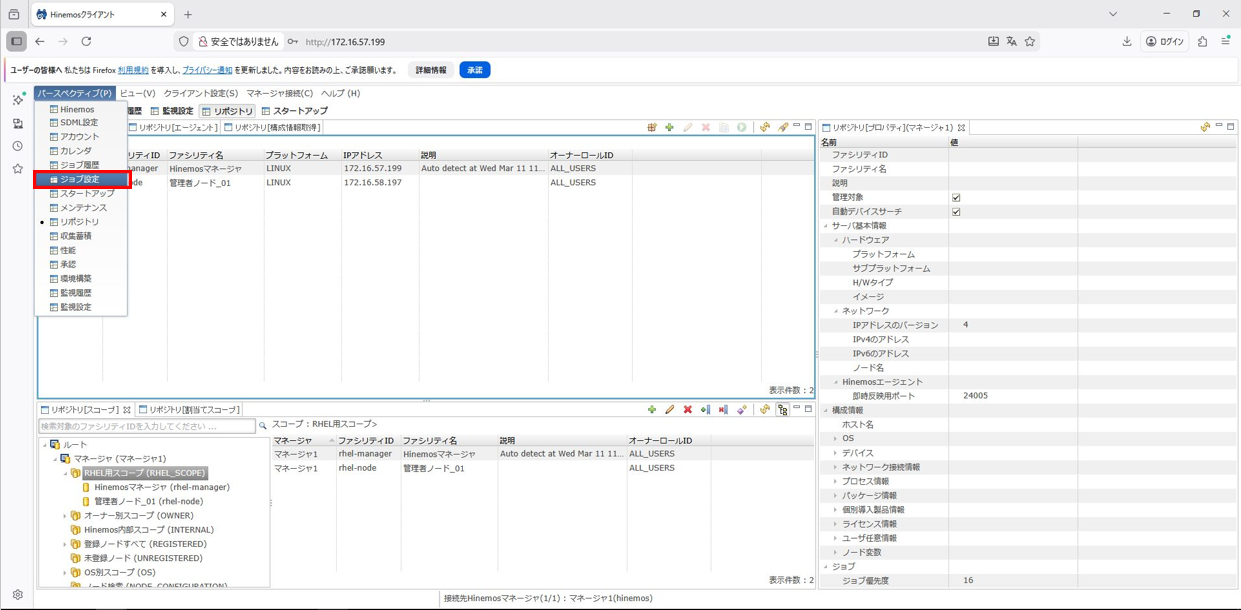
Task: Select ジョブ設定 in the perspective menu
Action: (x=79, y=180)
